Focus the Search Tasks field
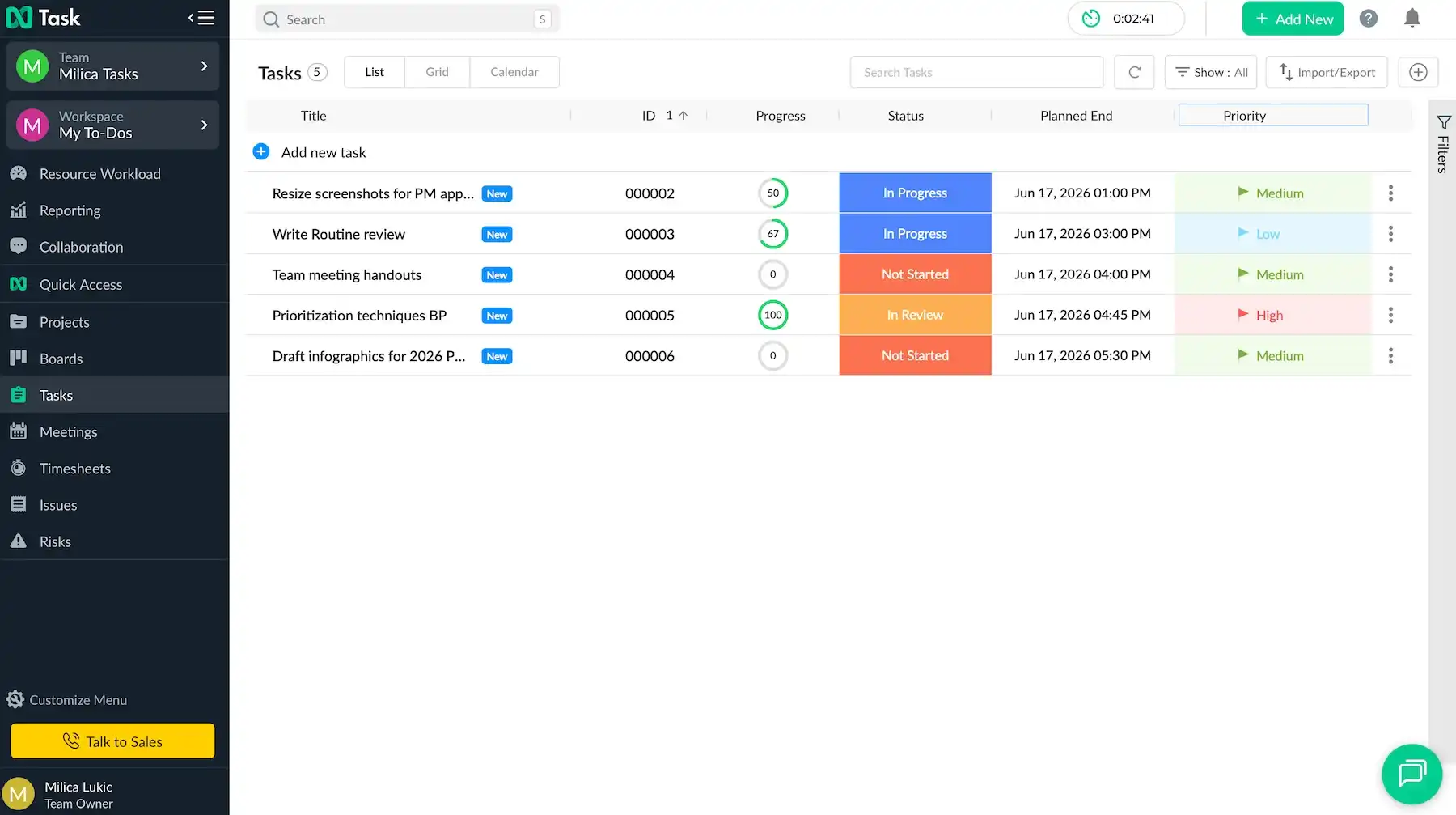Screen dimensions: 1456x815 (x=976, y=72)
